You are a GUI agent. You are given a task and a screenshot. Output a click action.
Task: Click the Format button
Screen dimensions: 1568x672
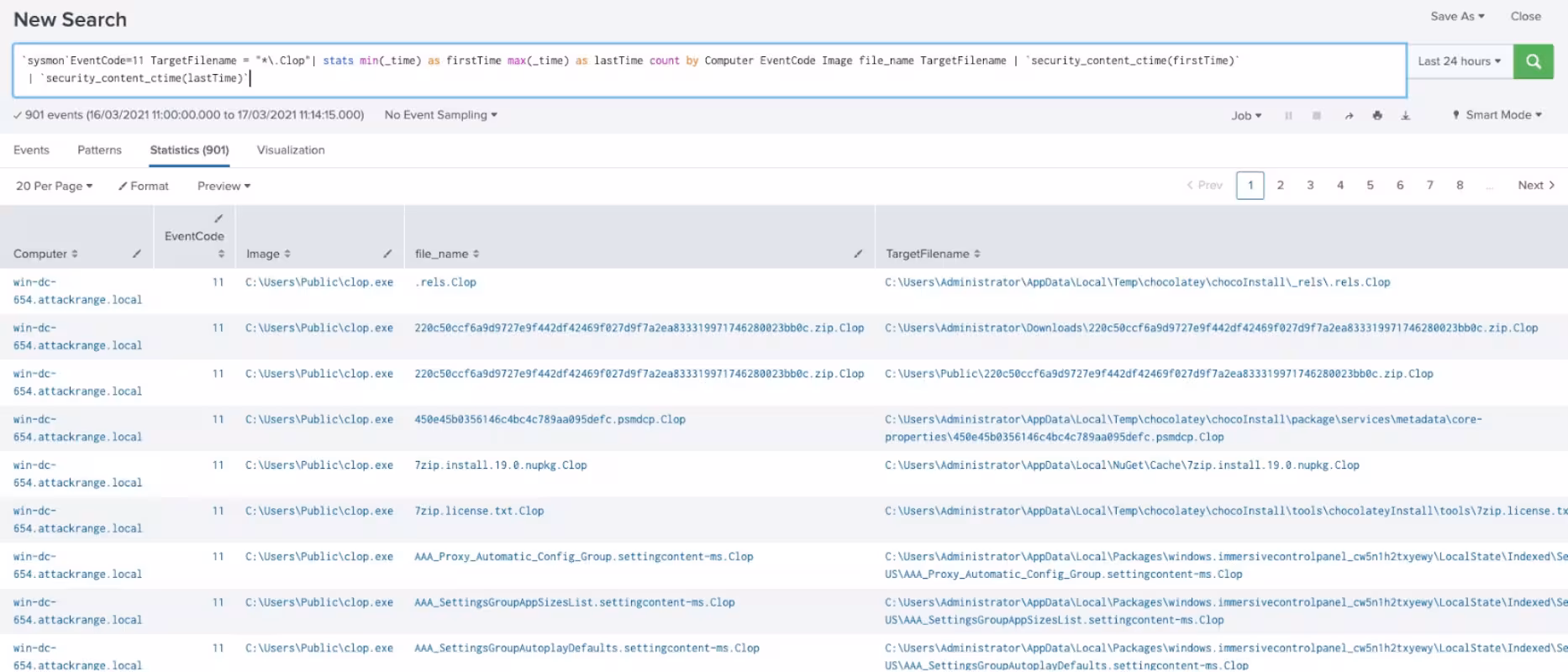(144, 186)
